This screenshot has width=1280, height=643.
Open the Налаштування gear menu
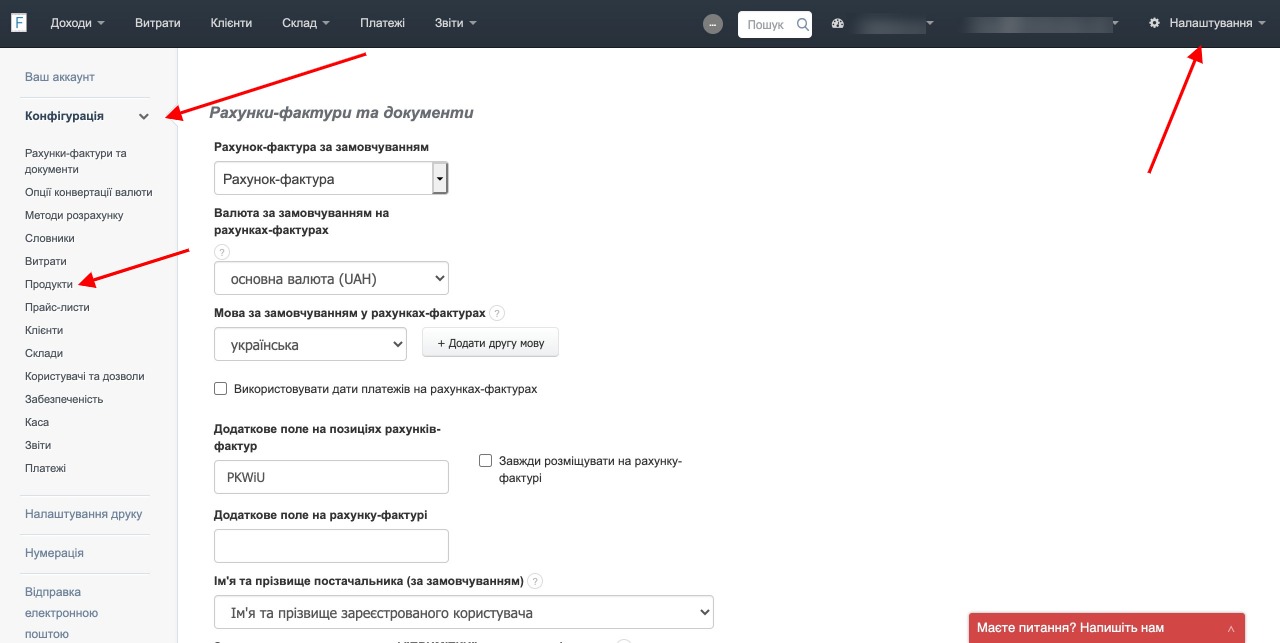1208,23
